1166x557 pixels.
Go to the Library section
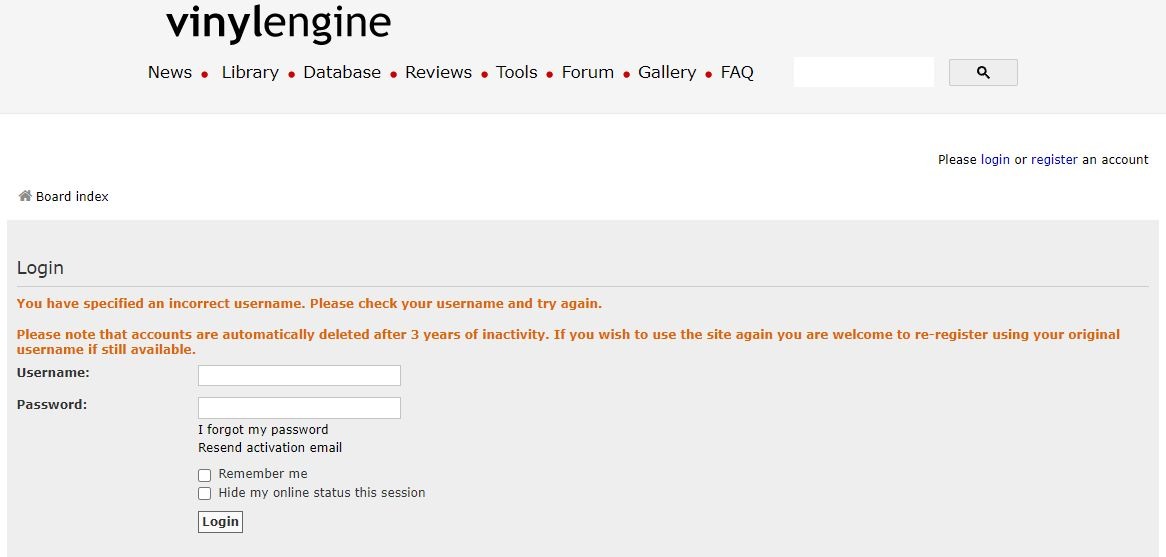250,72
